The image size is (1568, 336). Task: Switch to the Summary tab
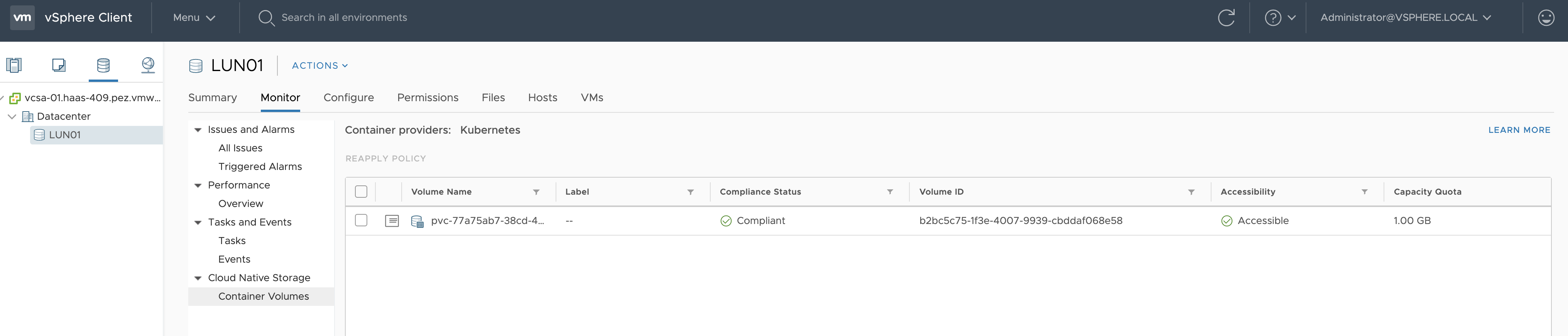[213, 98]
